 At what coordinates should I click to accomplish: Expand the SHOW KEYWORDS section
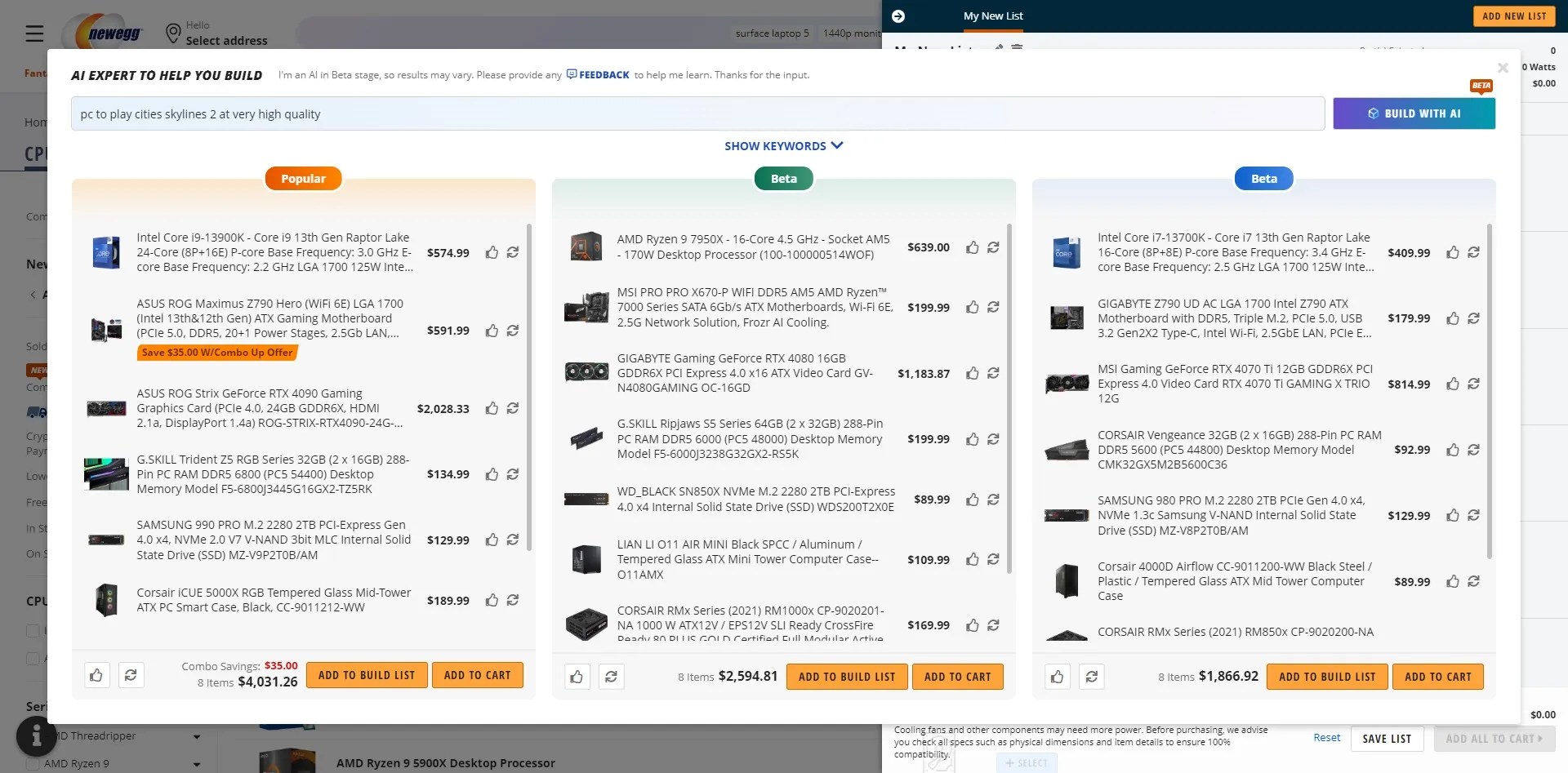point(783,145)
